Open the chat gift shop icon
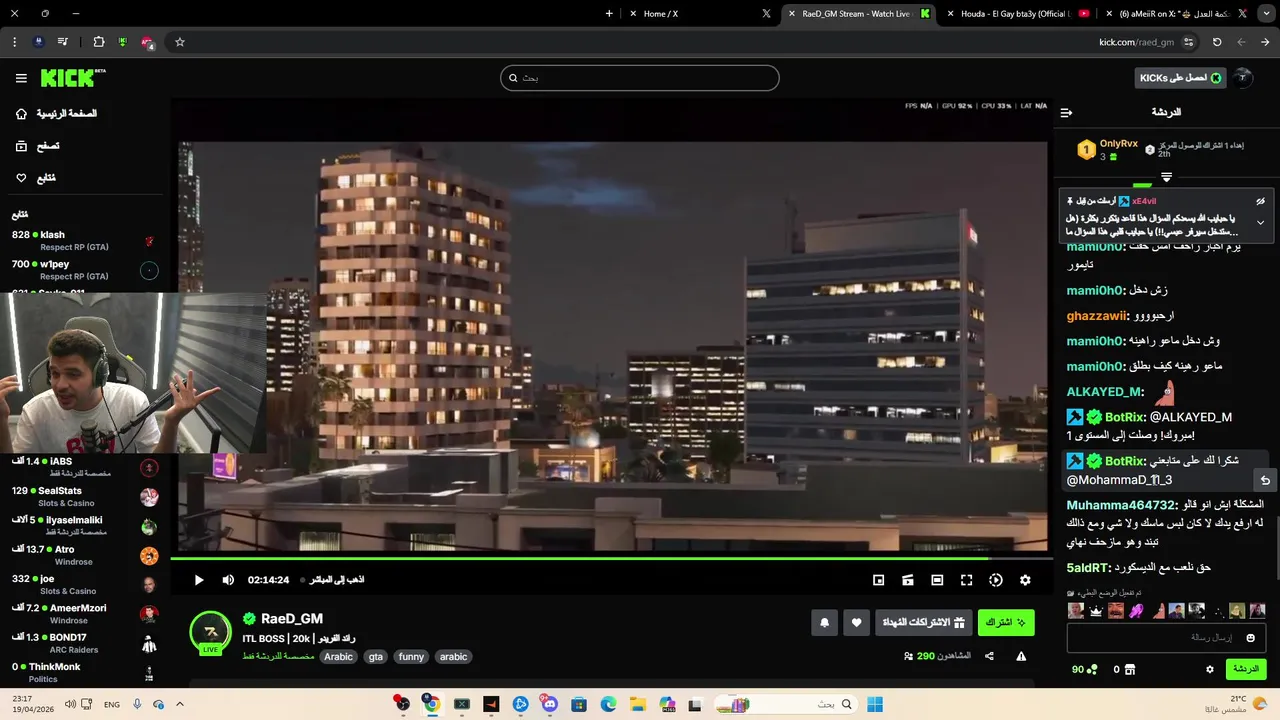The image size is (1280, 720). pos(1130,669)
